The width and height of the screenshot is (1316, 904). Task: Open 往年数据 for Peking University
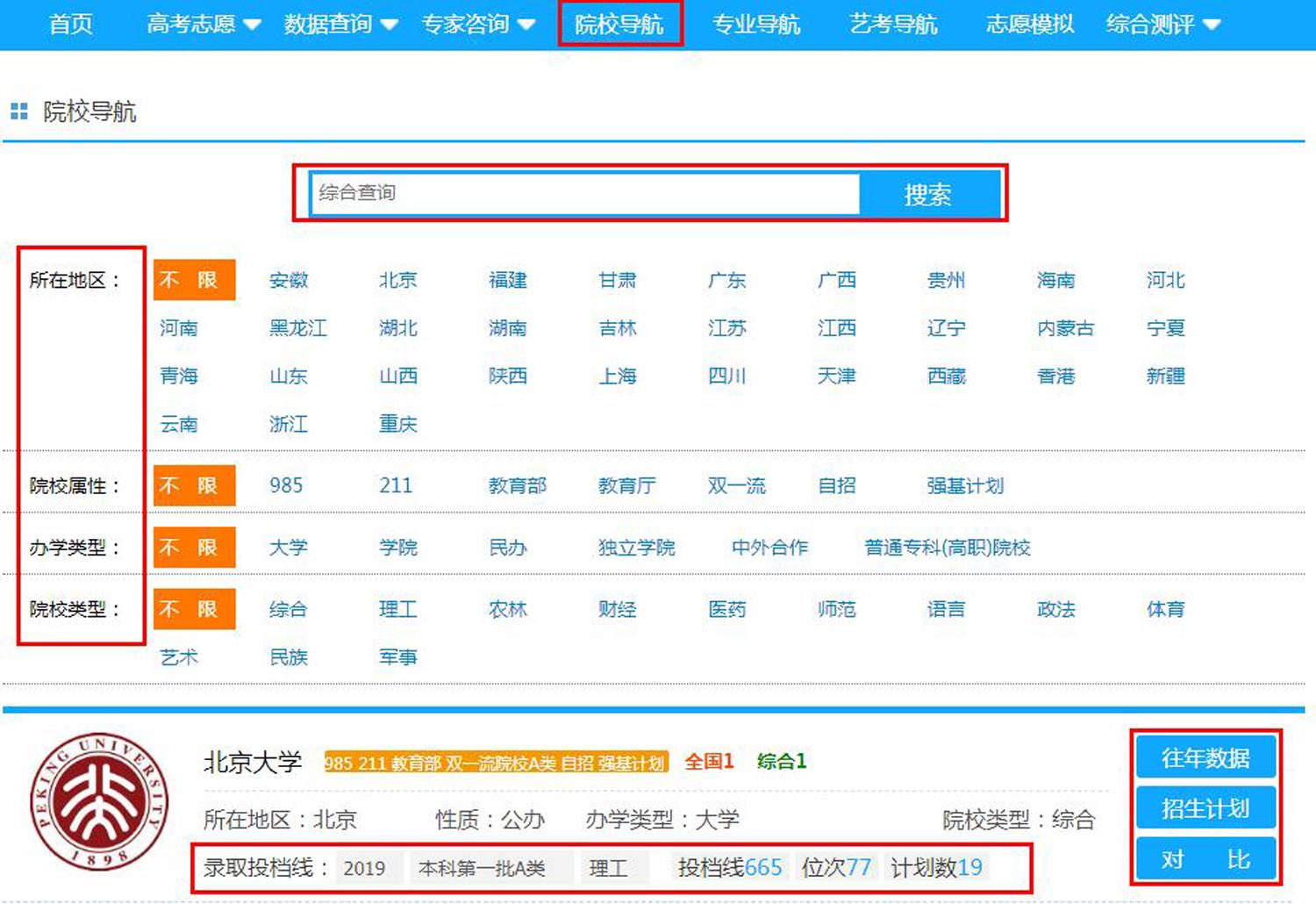[1205, 757]
